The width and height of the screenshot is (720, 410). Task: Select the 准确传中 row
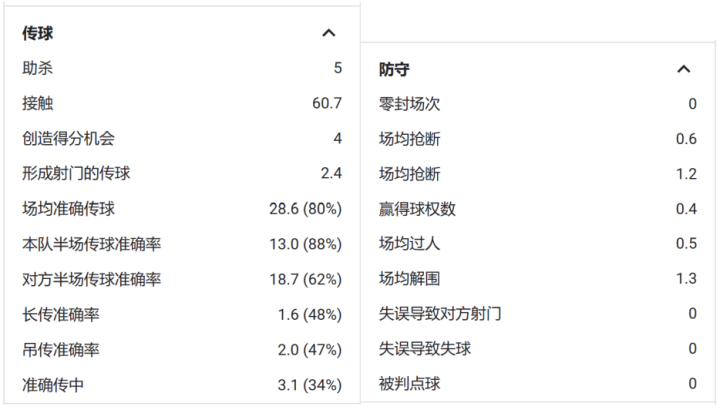pyautogui.click(x=52, y=384)
